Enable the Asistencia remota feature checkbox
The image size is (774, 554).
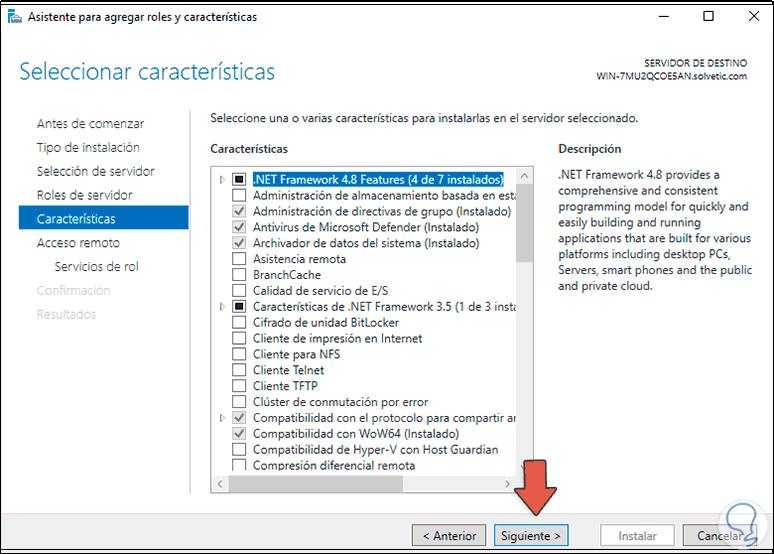pyautogui.click(x=239, y=259)
